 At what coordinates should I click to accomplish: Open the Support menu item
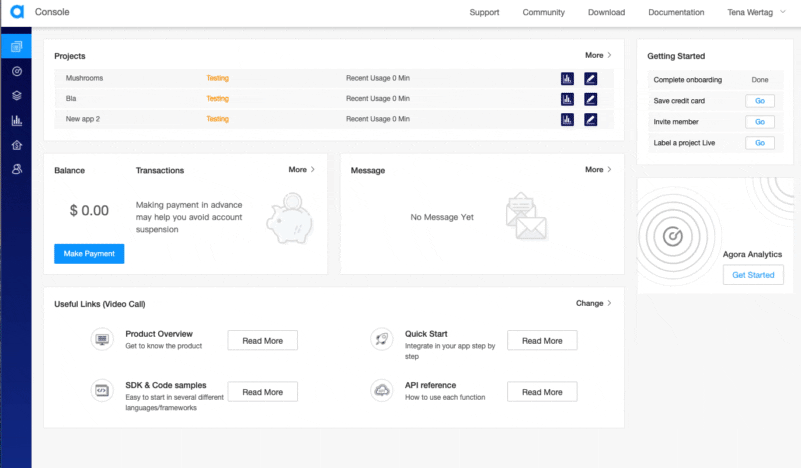point(484,13)
